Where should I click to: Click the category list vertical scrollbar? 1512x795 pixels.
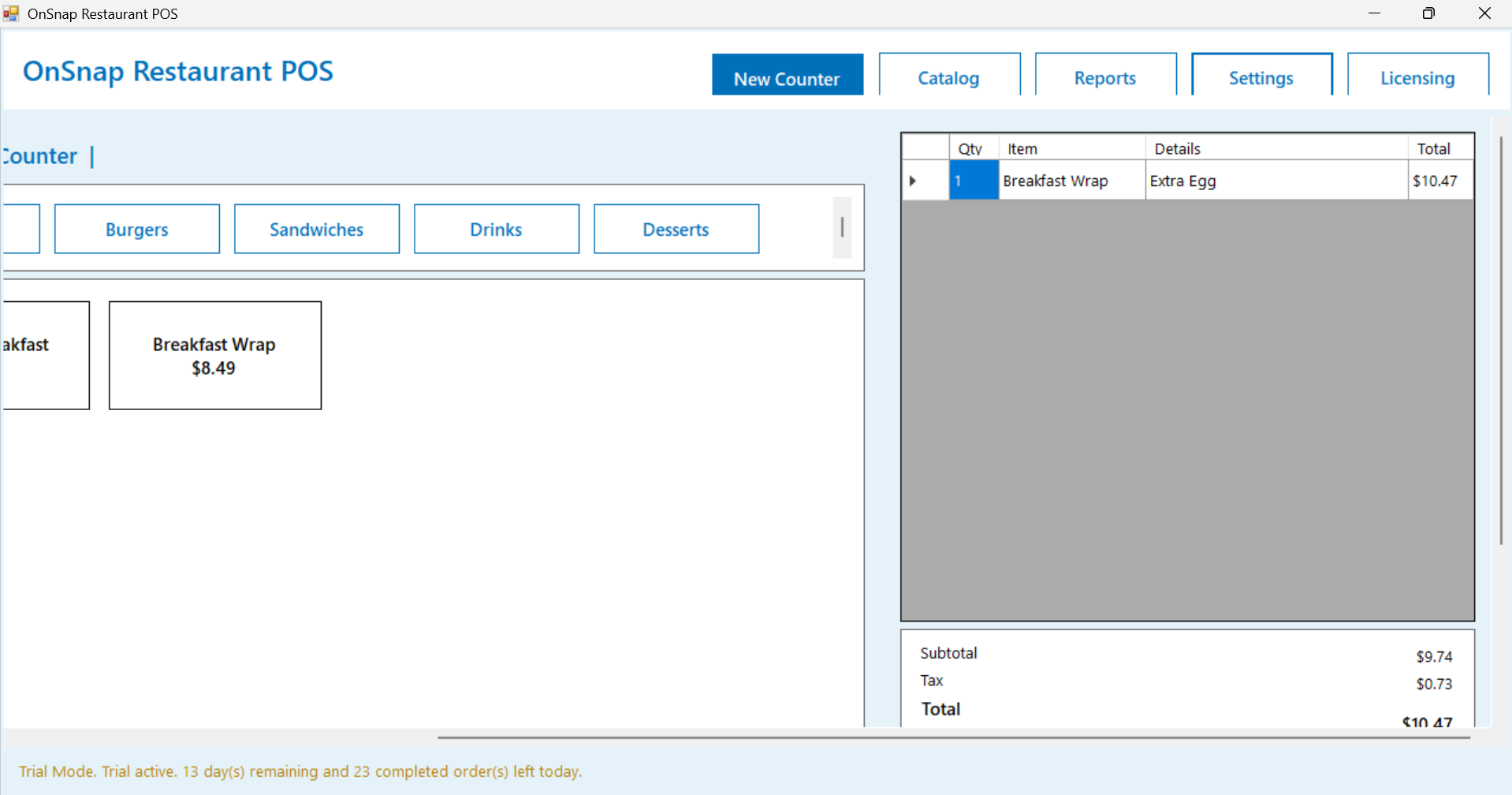842,228
